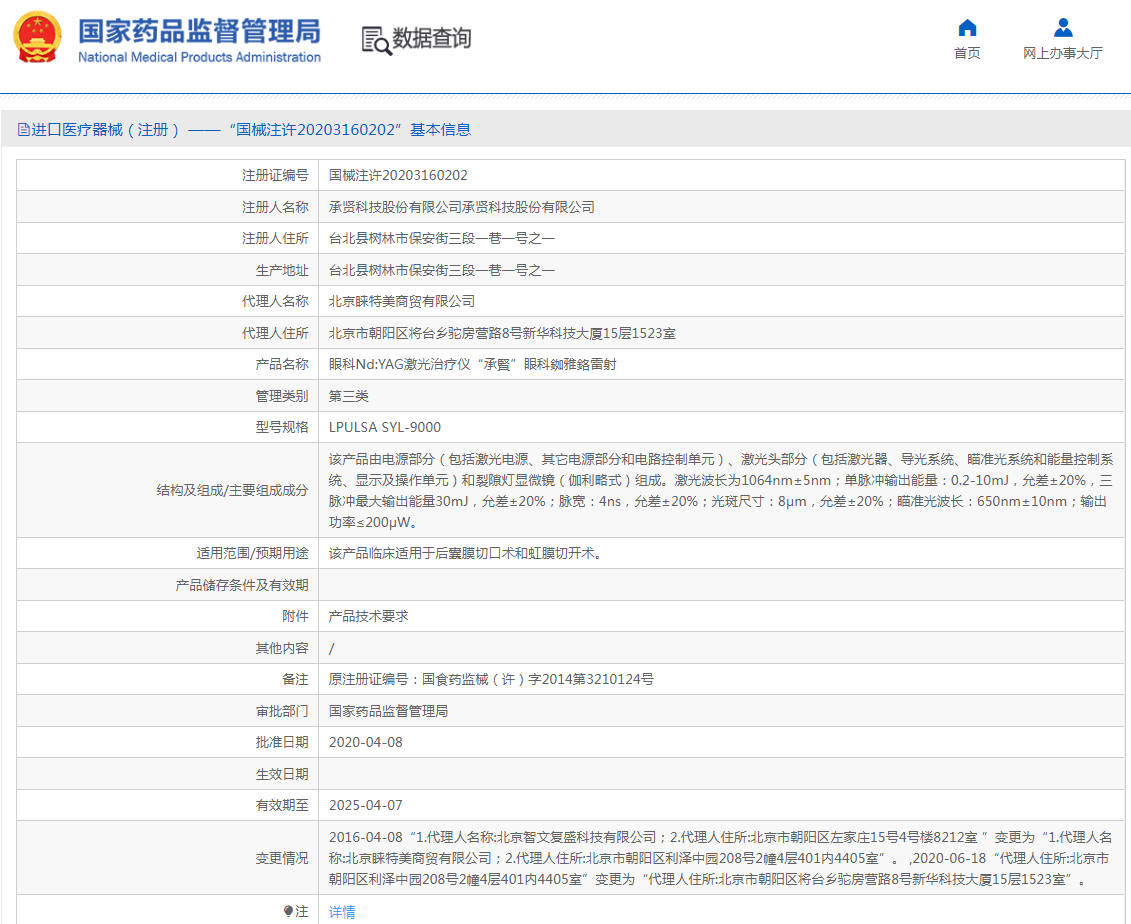Click the 数据查询 magnifier document icon

(376, 40)
